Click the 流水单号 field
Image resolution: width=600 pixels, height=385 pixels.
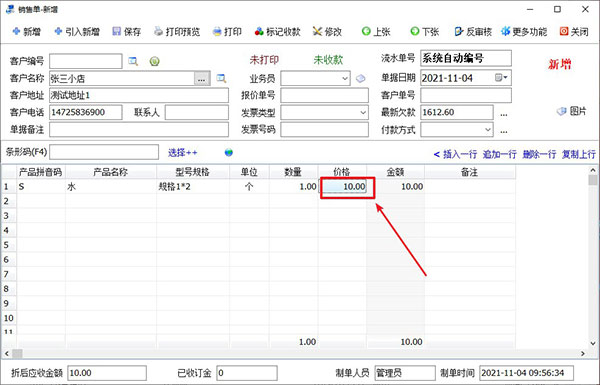[466, 58]
